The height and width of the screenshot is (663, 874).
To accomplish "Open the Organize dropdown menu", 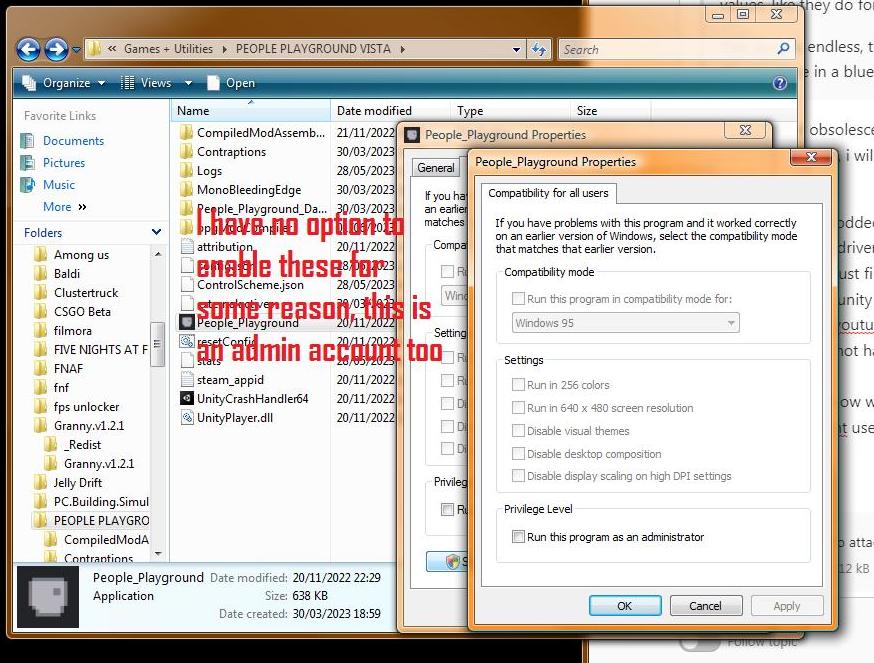I will pos(101,83).
